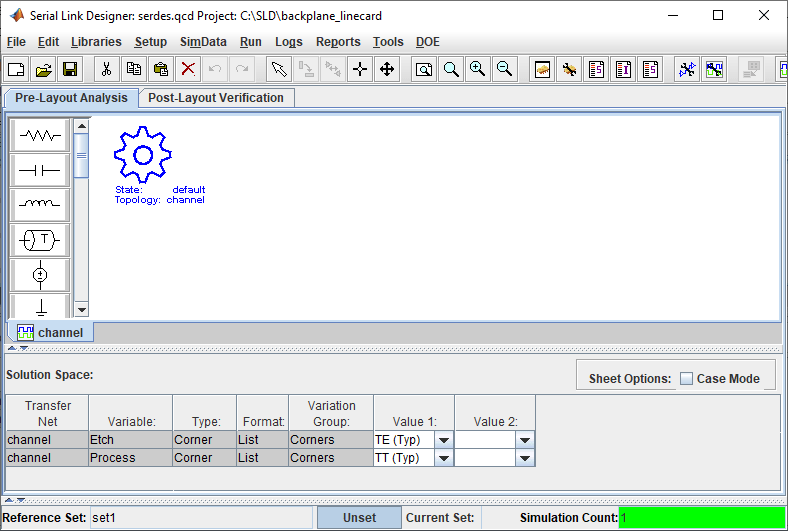Viewport: 788px width, 531px height.
Task: Pick the resistor symbol from the component palette
Action: click(40, 135)
